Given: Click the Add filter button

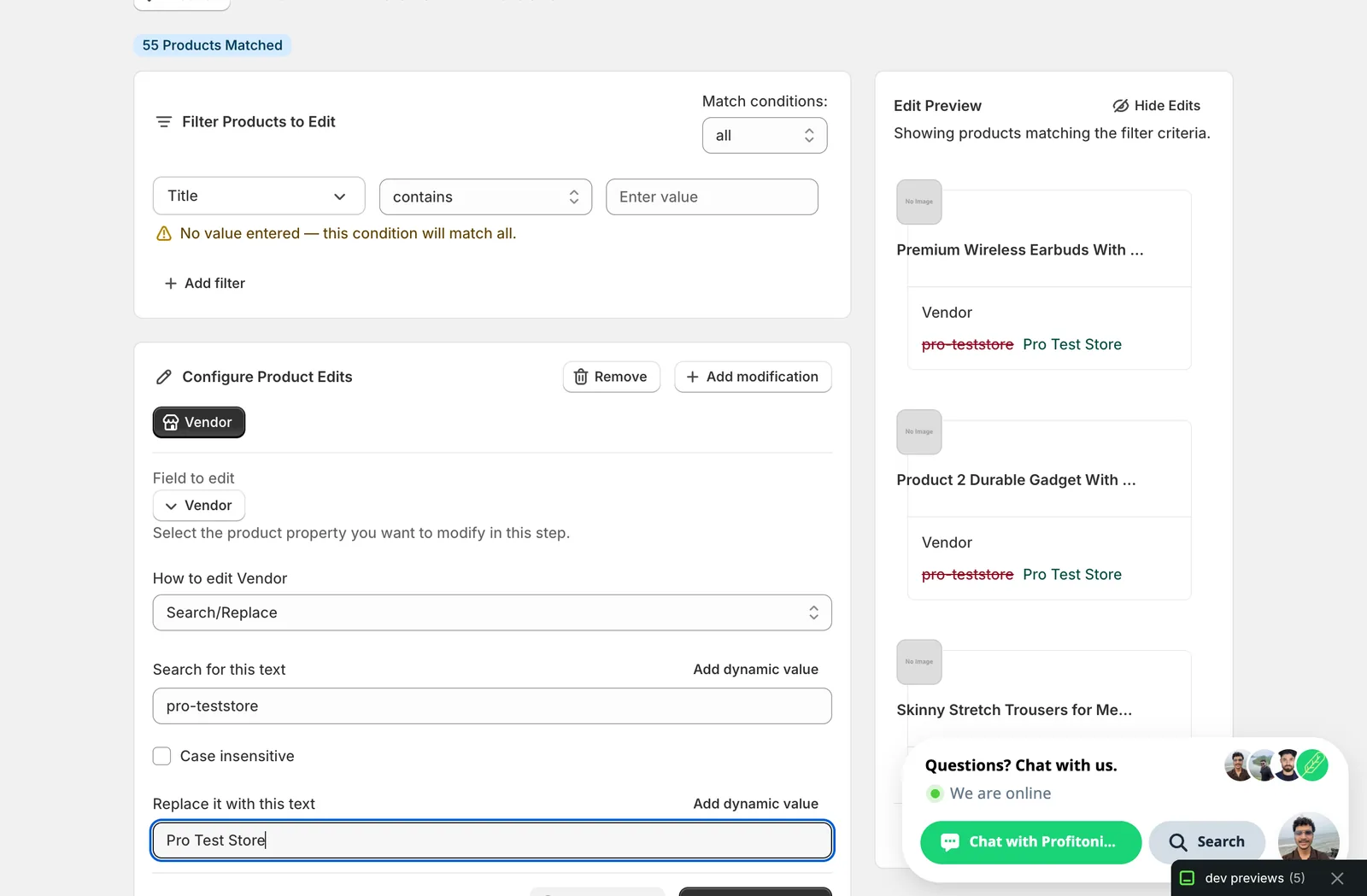Looking at the screenshot, I should (205, 284).
